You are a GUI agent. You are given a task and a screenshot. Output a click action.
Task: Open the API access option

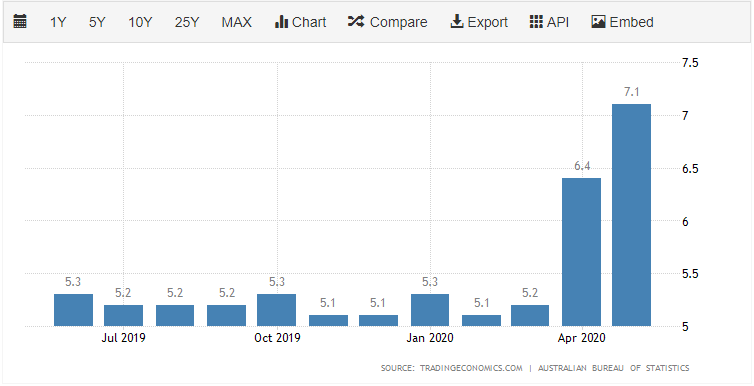(549, 22)
